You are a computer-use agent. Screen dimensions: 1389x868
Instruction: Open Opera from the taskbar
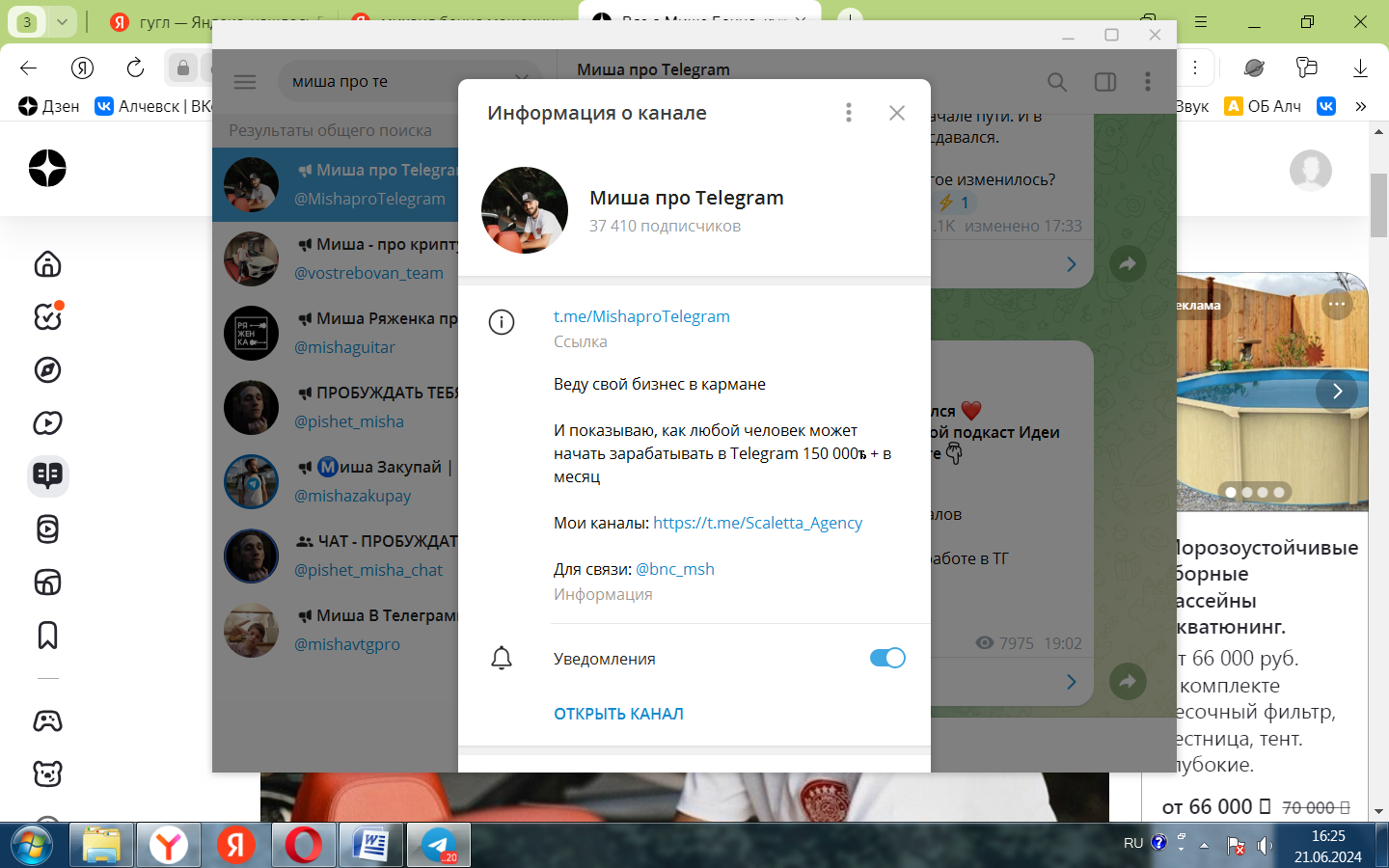pos(304,846)
